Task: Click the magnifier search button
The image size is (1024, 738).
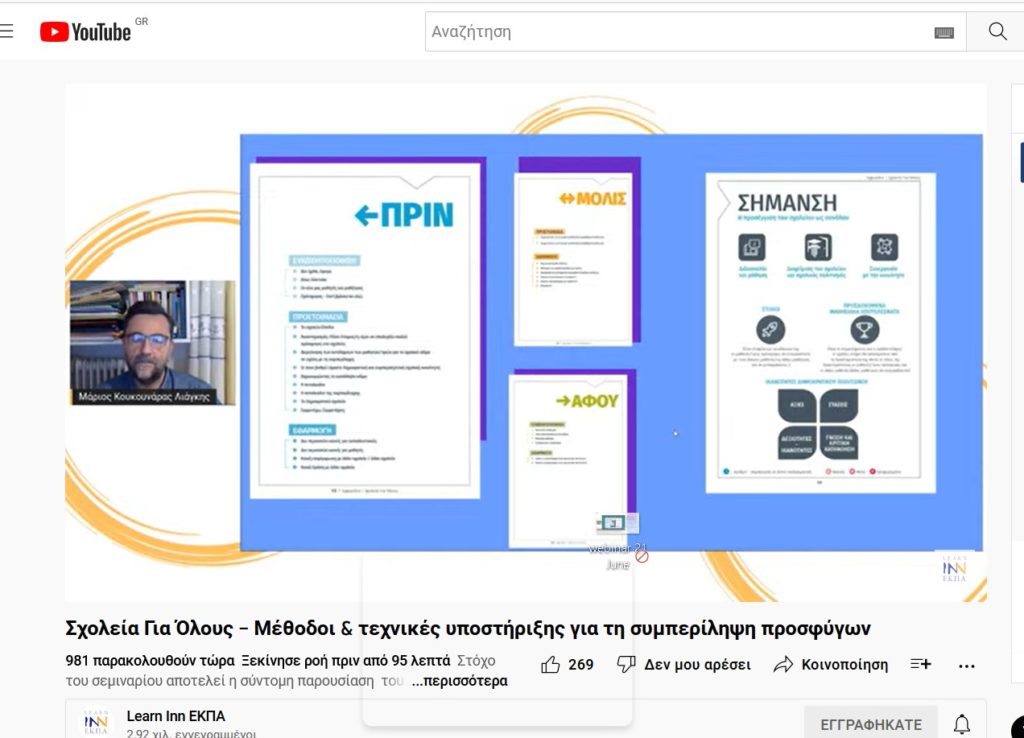Action: coord(997,31)
